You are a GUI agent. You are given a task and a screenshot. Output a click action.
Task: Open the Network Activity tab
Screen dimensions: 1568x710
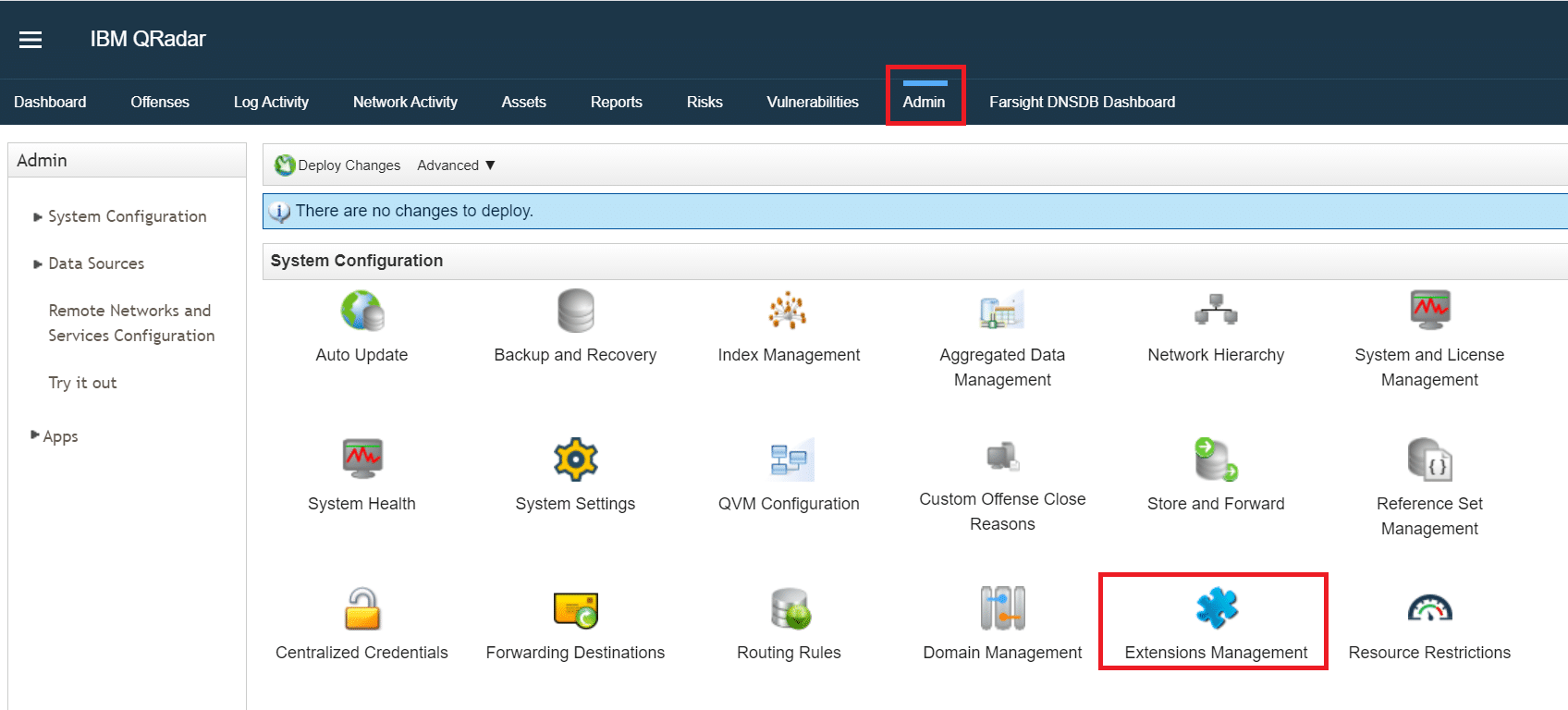[x=405, y=102]
